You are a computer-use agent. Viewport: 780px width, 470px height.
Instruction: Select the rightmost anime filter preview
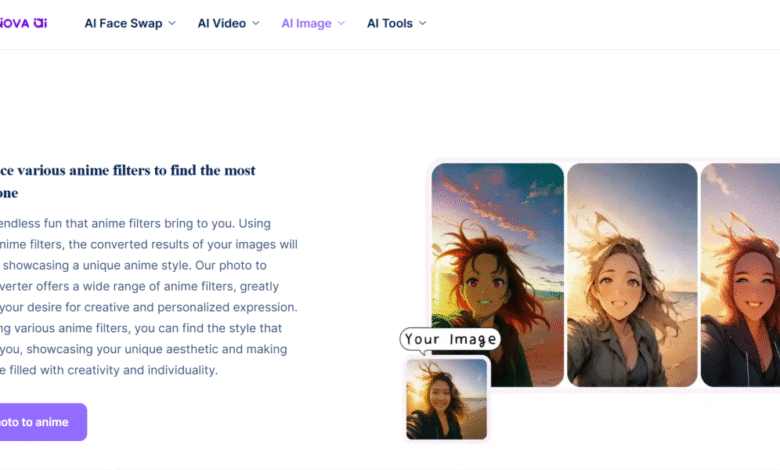[742, 275]
